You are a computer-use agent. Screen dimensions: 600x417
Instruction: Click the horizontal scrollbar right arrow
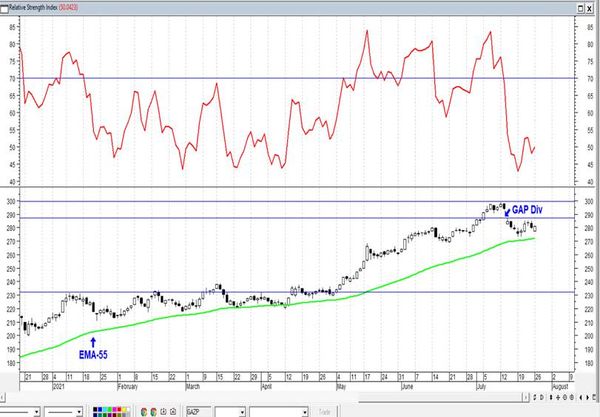[526, 397]
